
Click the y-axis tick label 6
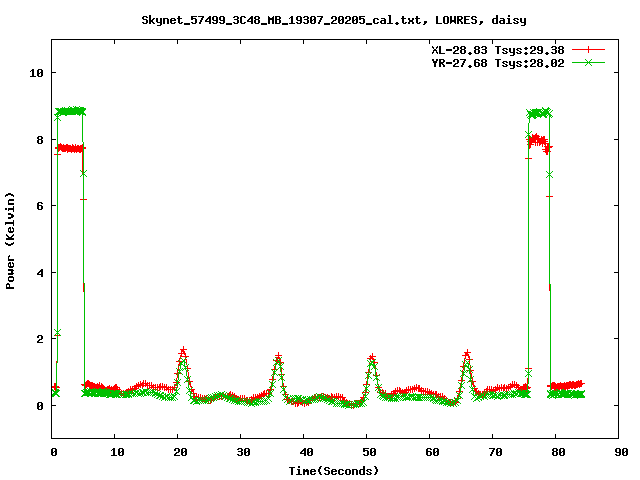[x=40, y=206]
